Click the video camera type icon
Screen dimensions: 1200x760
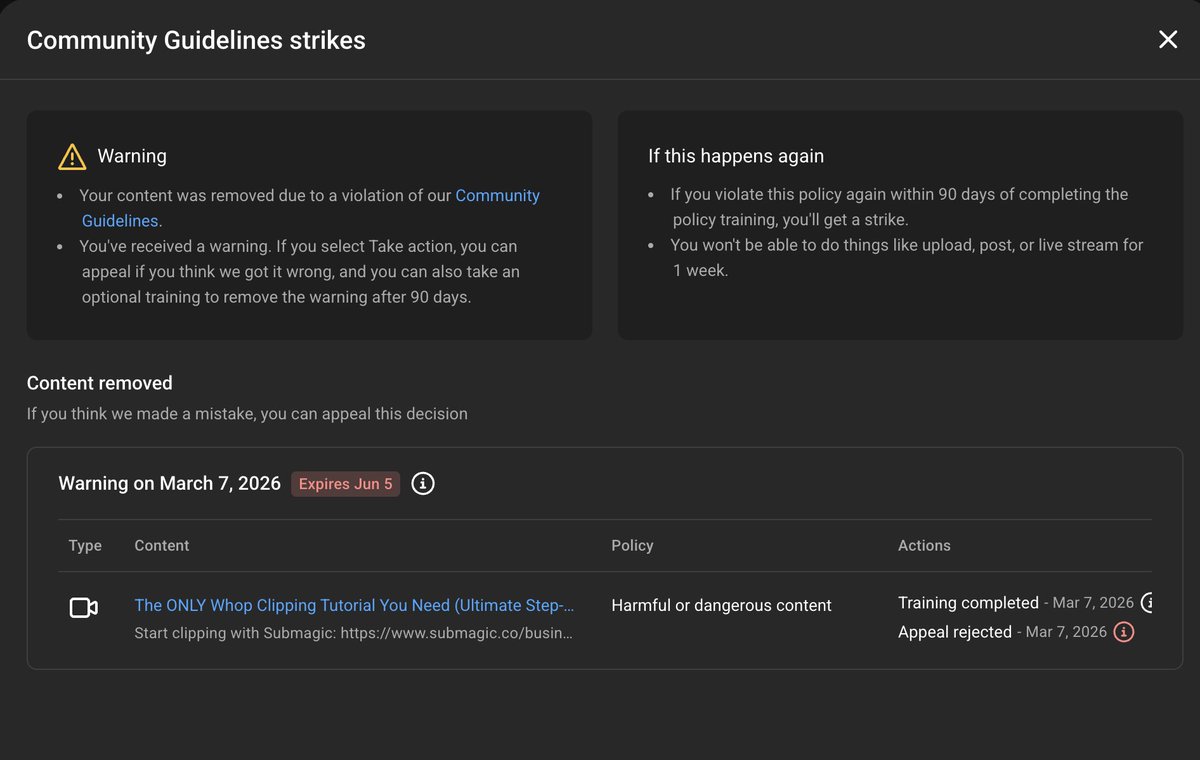(x=84, y=608)
